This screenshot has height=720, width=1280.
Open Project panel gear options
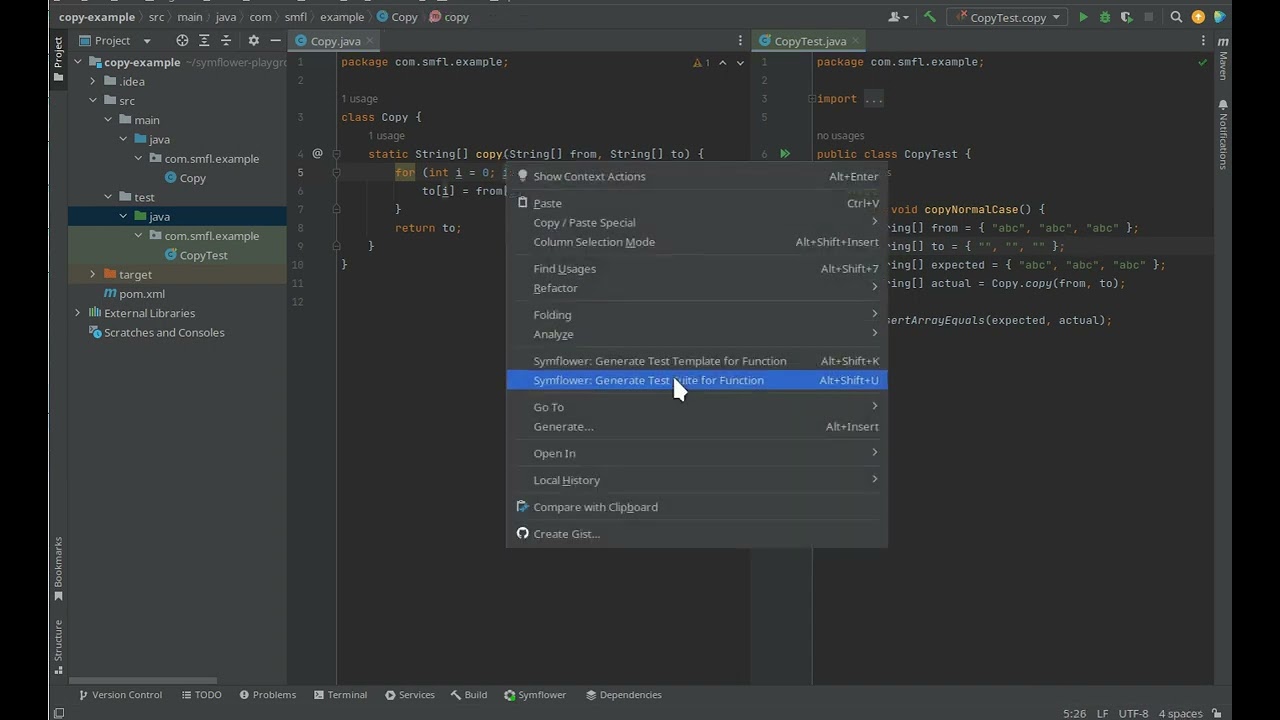click(x=253, y=41)
